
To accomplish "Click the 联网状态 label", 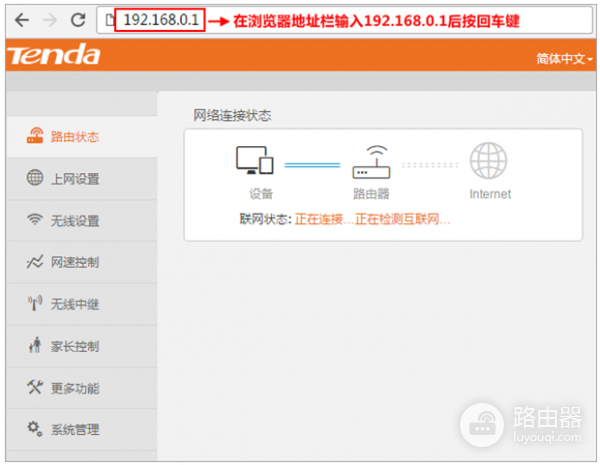I will (265, 219).
